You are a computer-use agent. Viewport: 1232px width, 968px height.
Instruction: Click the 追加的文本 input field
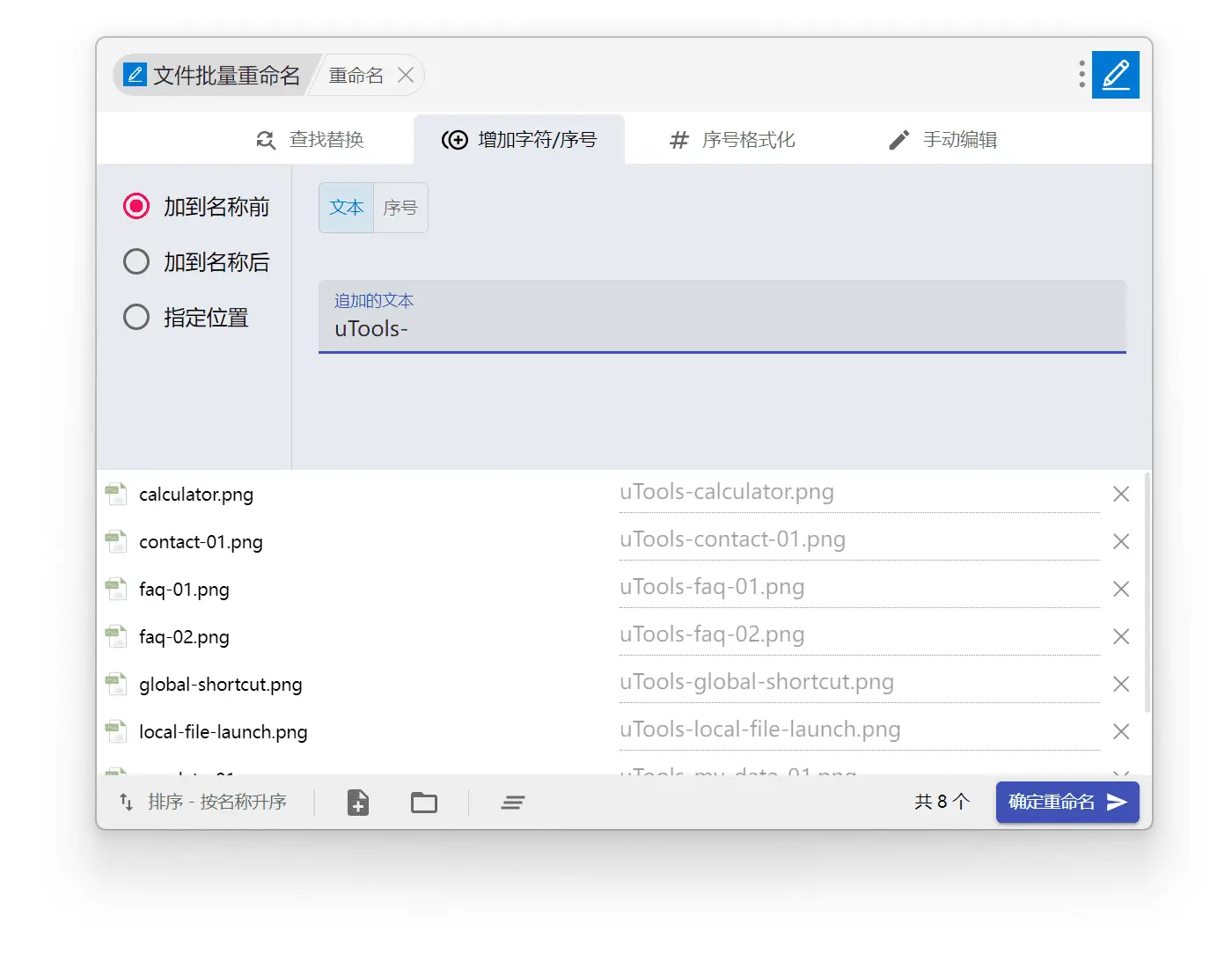(x=722, y=329)
